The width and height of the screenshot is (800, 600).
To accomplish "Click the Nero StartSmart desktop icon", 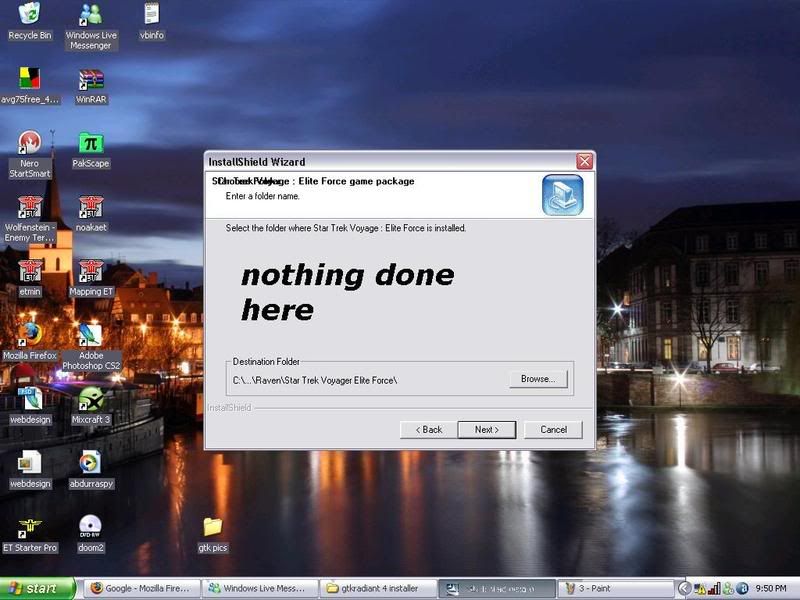I will (x=29, y=145).
